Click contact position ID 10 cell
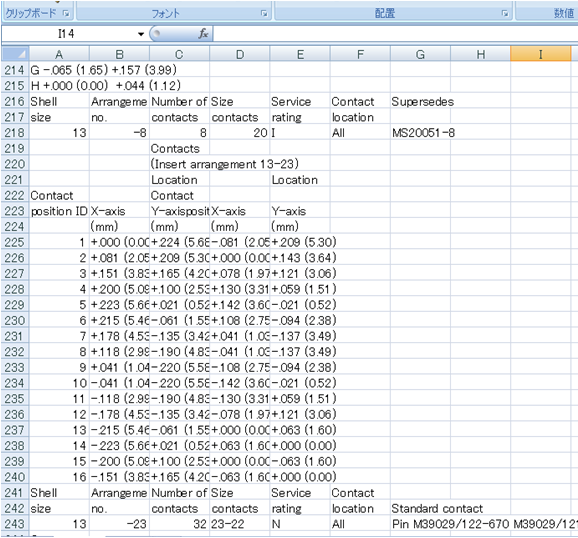 pos(59,383)
